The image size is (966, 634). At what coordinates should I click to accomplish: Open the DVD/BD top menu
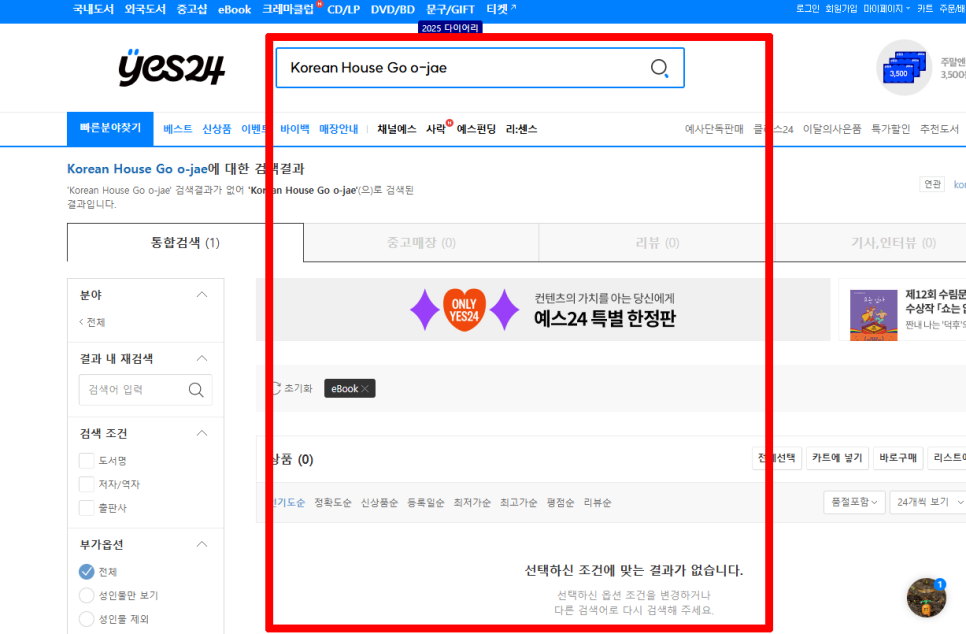click(x=393, y=9)
